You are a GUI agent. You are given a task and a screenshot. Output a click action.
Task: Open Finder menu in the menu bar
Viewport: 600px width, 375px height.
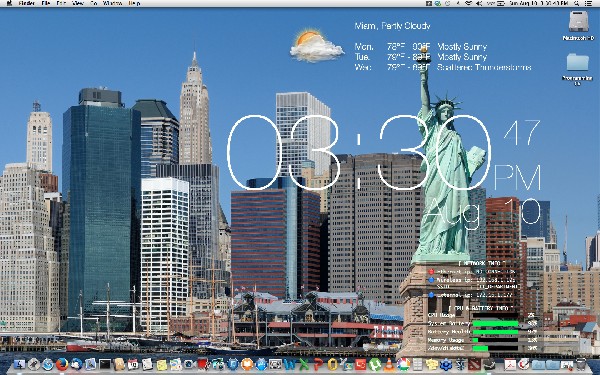click(26, 3)
